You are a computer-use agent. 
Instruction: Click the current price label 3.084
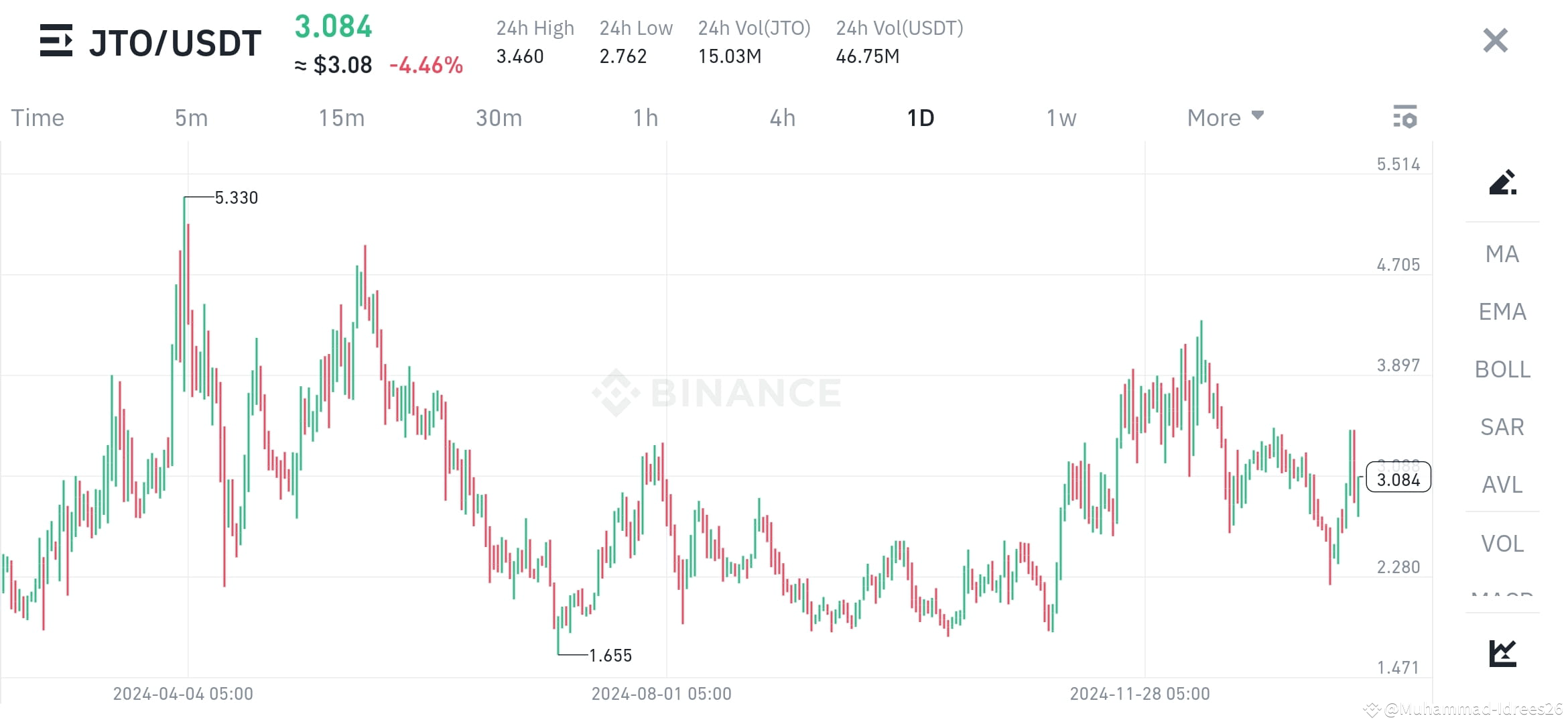(1398, 478)
